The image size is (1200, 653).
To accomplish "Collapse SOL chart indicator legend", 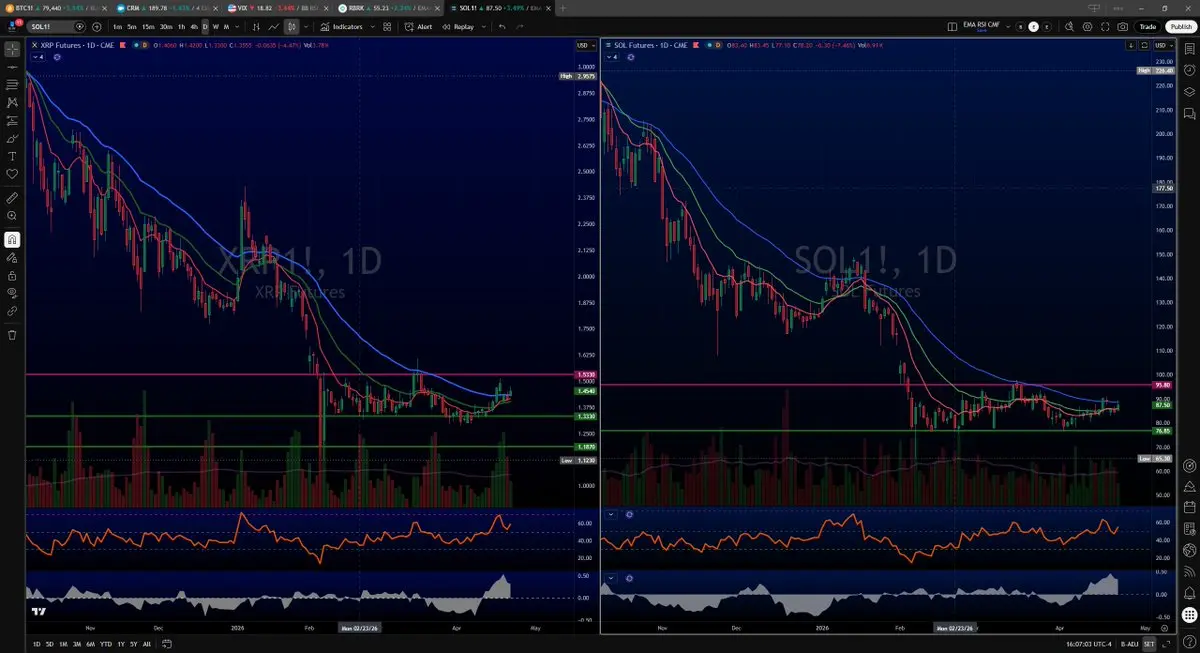I will (612, 57).
